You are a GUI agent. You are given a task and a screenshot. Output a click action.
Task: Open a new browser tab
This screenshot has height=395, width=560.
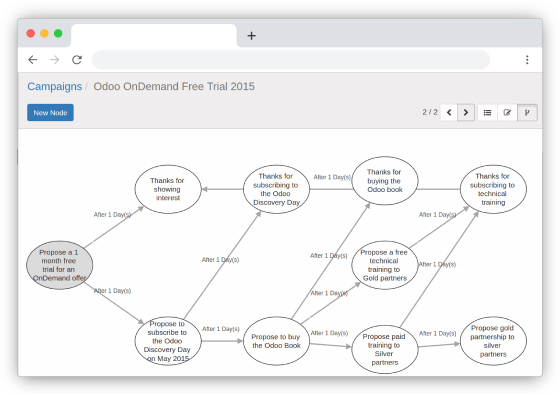tap(251, 36)
